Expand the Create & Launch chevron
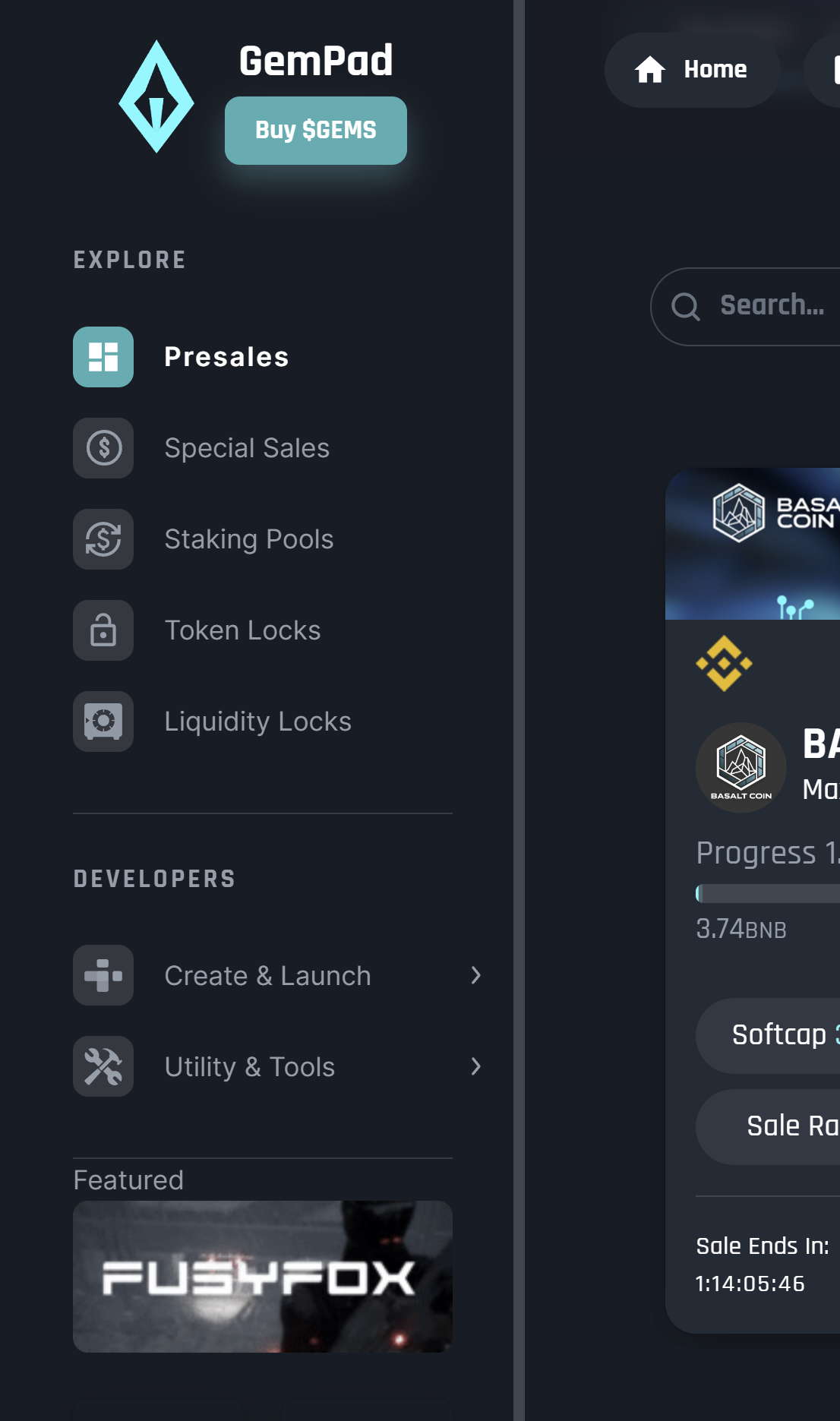Viewport: 840px width, 1421px height. tap(476, 975)
